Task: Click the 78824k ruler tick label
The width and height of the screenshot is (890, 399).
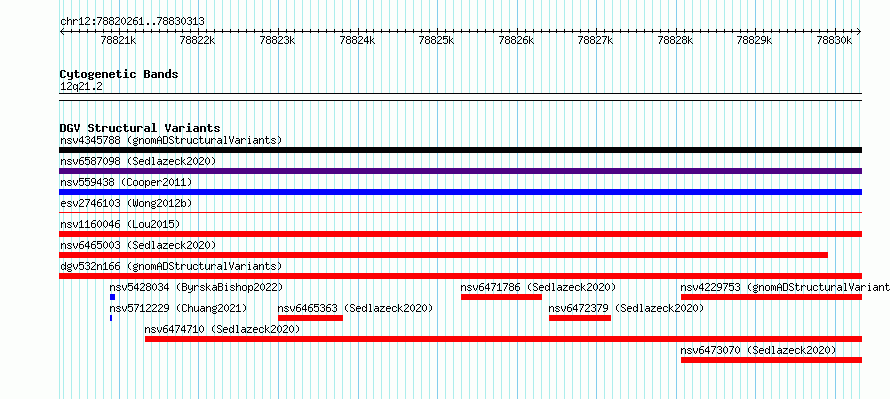Action: 357,40
